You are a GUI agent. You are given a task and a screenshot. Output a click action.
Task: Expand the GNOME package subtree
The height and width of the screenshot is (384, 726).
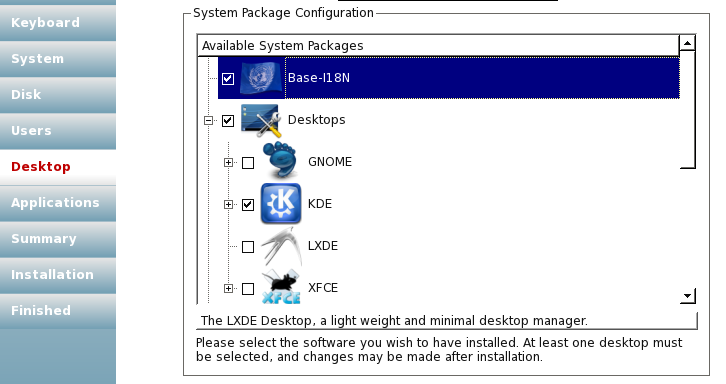[228, 163]
